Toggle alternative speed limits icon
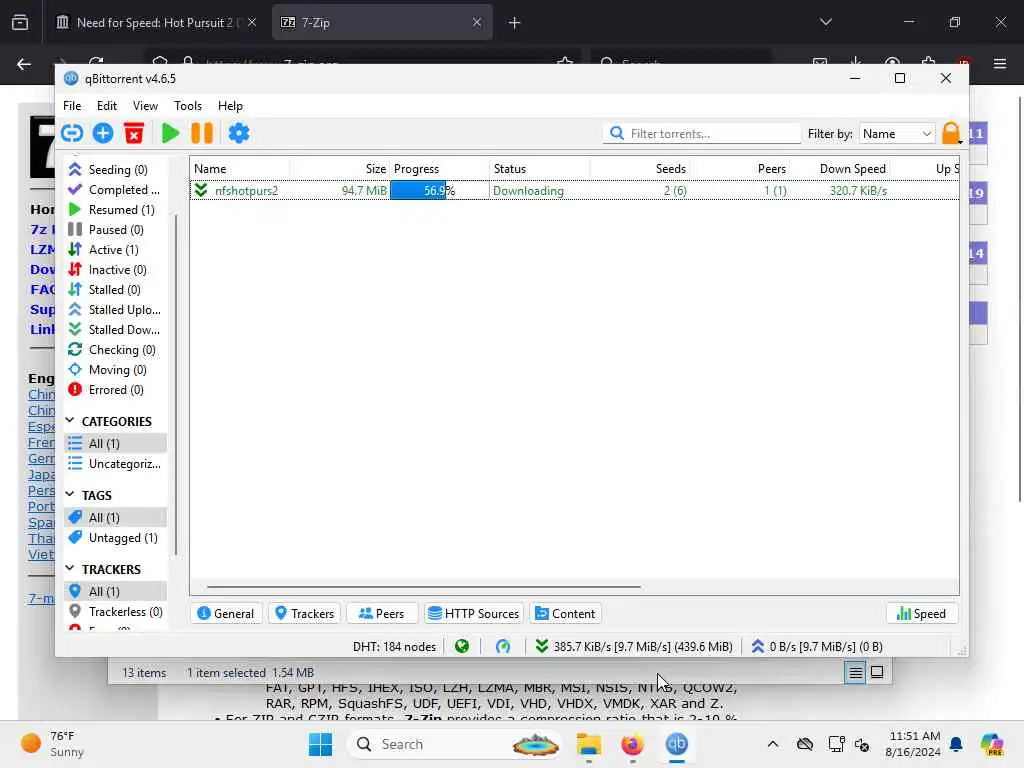1024x768 pixels. pyautogui.click(x=503, y=647)
